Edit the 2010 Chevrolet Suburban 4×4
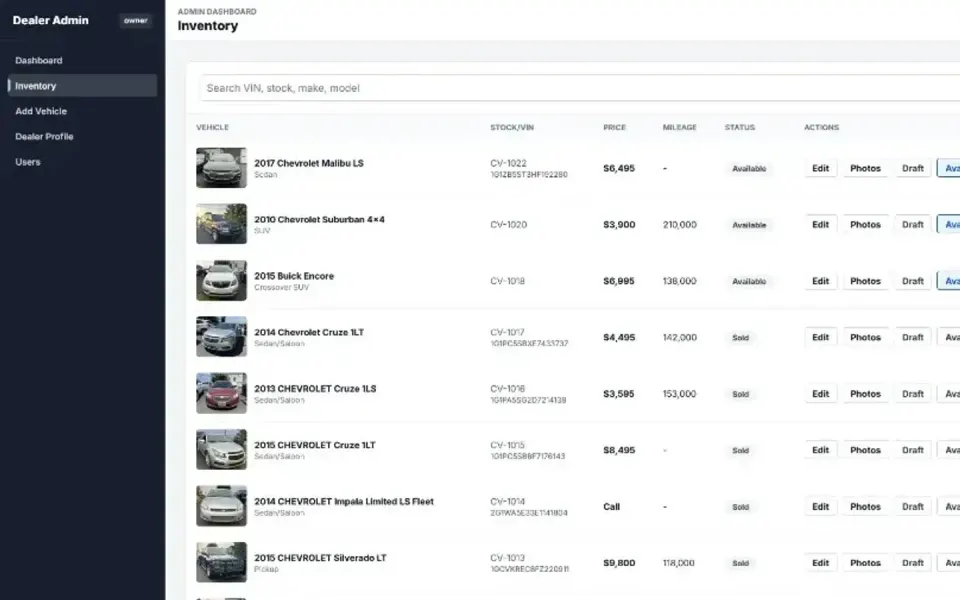 click(x=820, y=225)
